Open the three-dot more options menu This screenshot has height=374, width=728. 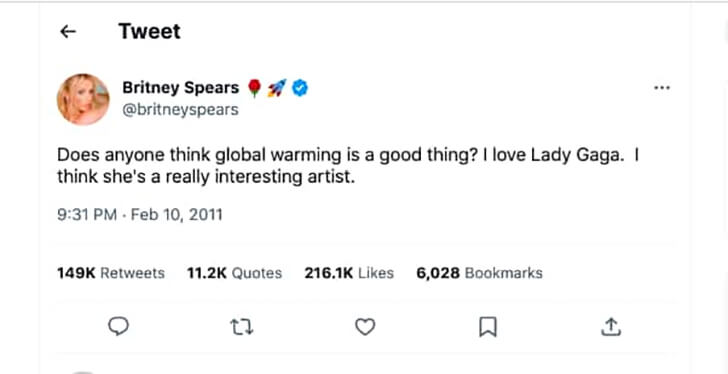point(662,87)
